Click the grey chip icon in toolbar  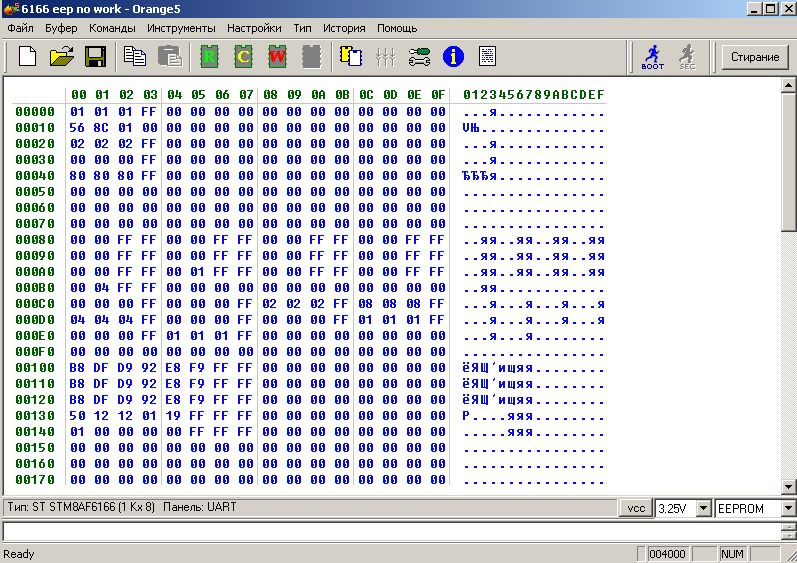click(x=312, y=56)
